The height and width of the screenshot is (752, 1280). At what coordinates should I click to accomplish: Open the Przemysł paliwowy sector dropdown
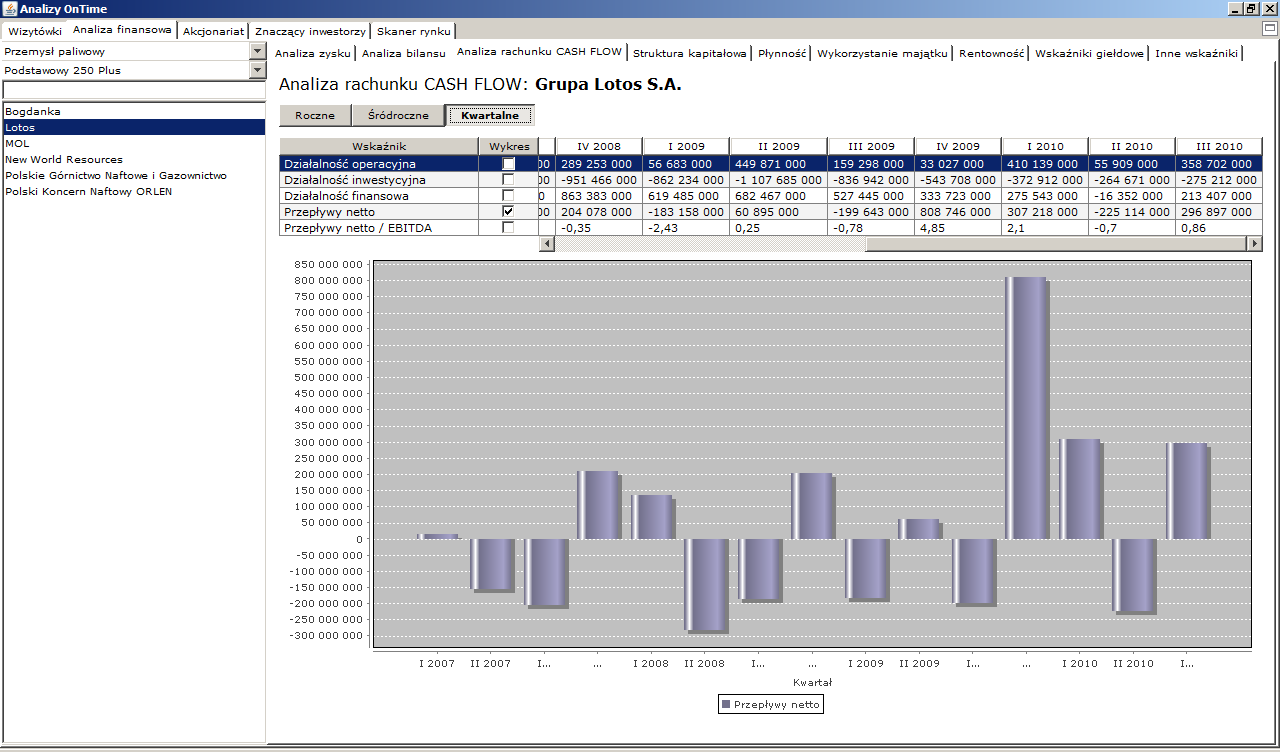tap(258, 51)
